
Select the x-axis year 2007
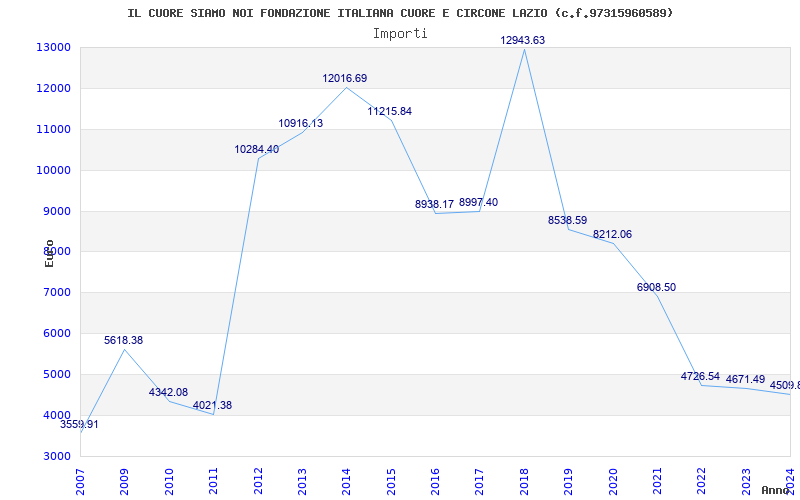coord(80,481)
